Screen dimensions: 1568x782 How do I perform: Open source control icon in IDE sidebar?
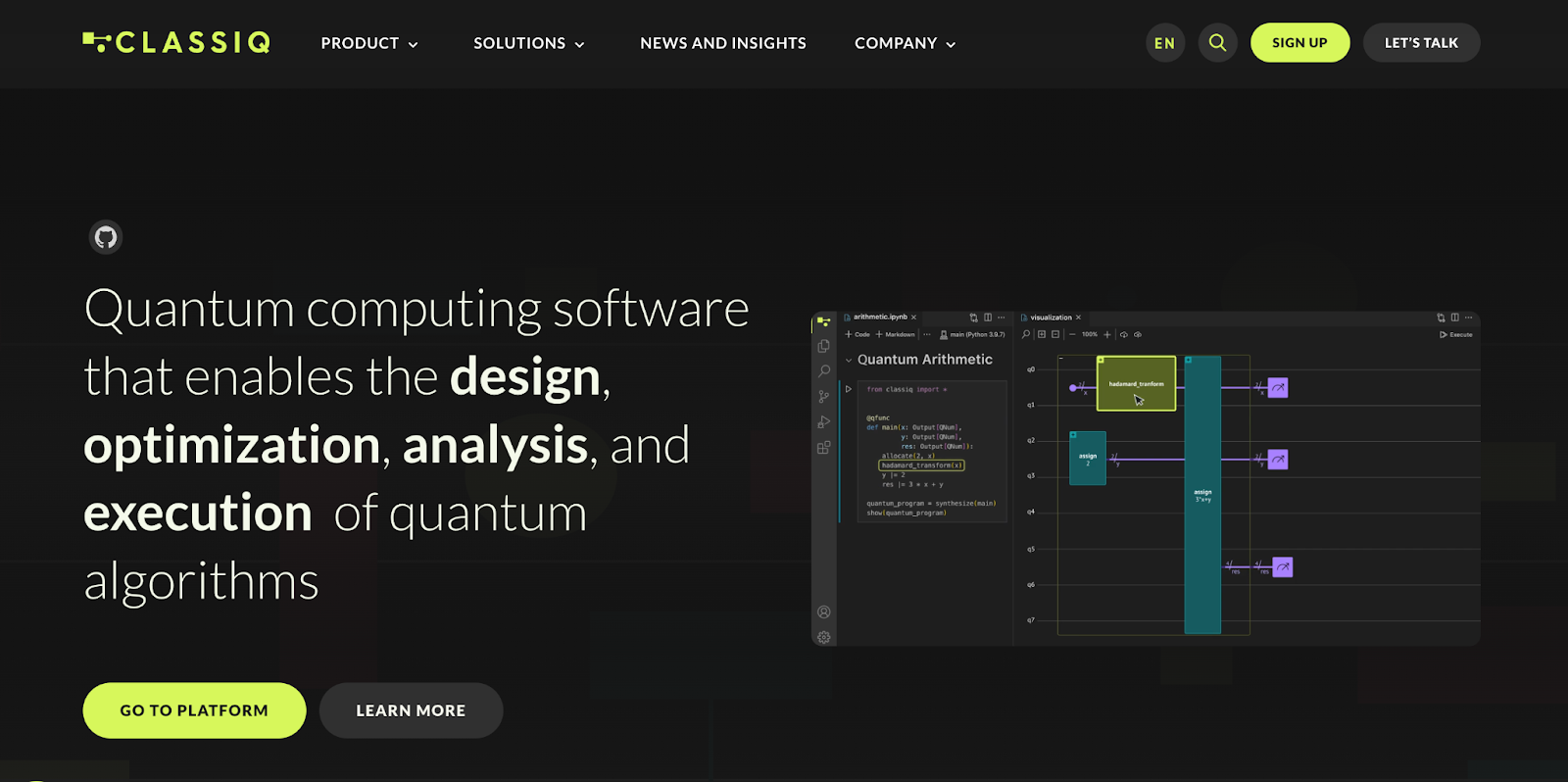tap(823, 397)
